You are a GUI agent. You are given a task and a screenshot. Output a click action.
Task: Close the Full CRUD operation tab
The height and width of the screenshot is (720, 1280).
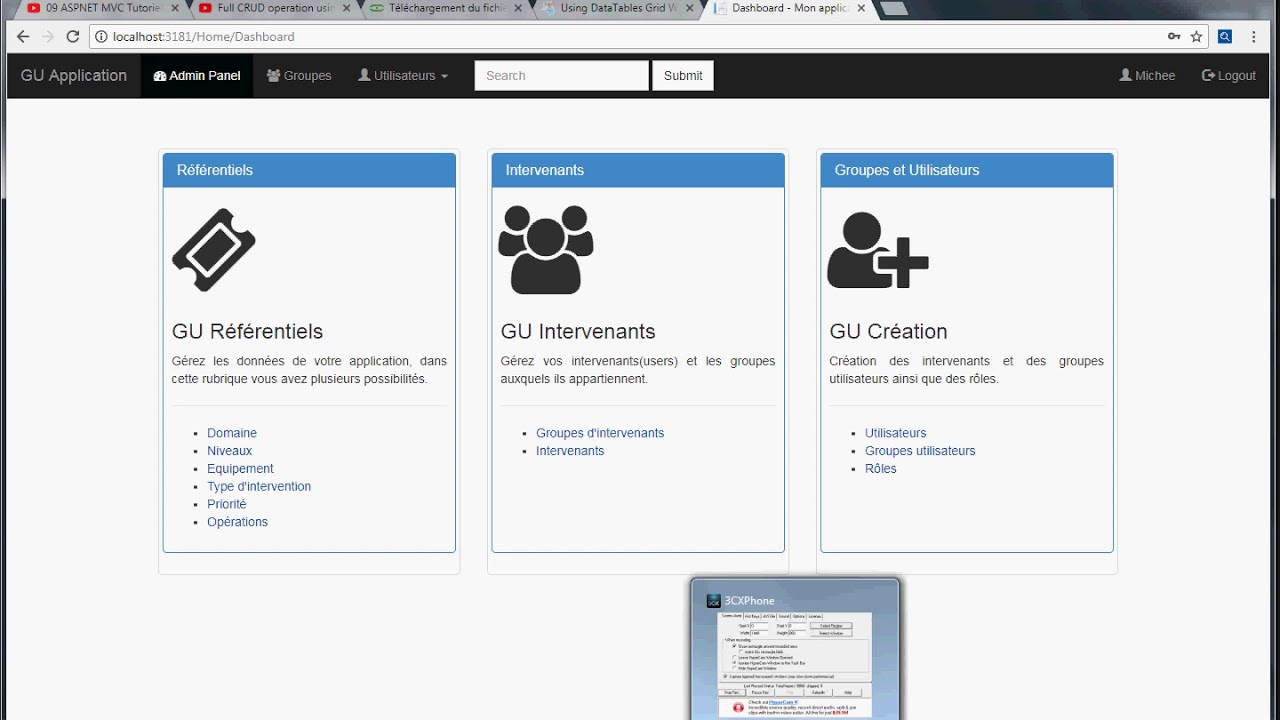(345, 8)
